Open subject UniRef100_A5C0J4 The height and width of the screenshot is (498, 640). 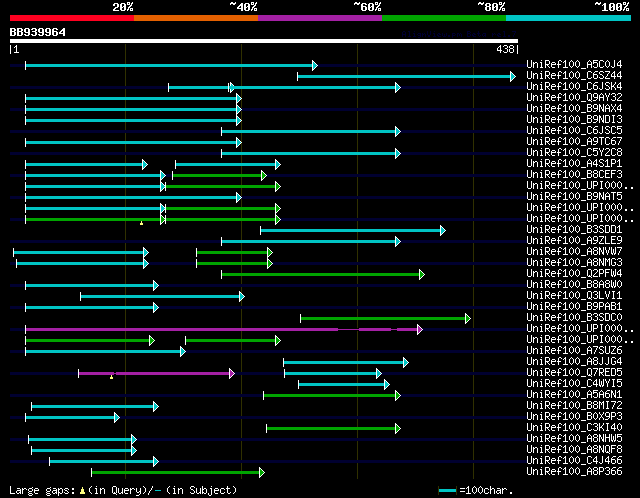point(574,64)
